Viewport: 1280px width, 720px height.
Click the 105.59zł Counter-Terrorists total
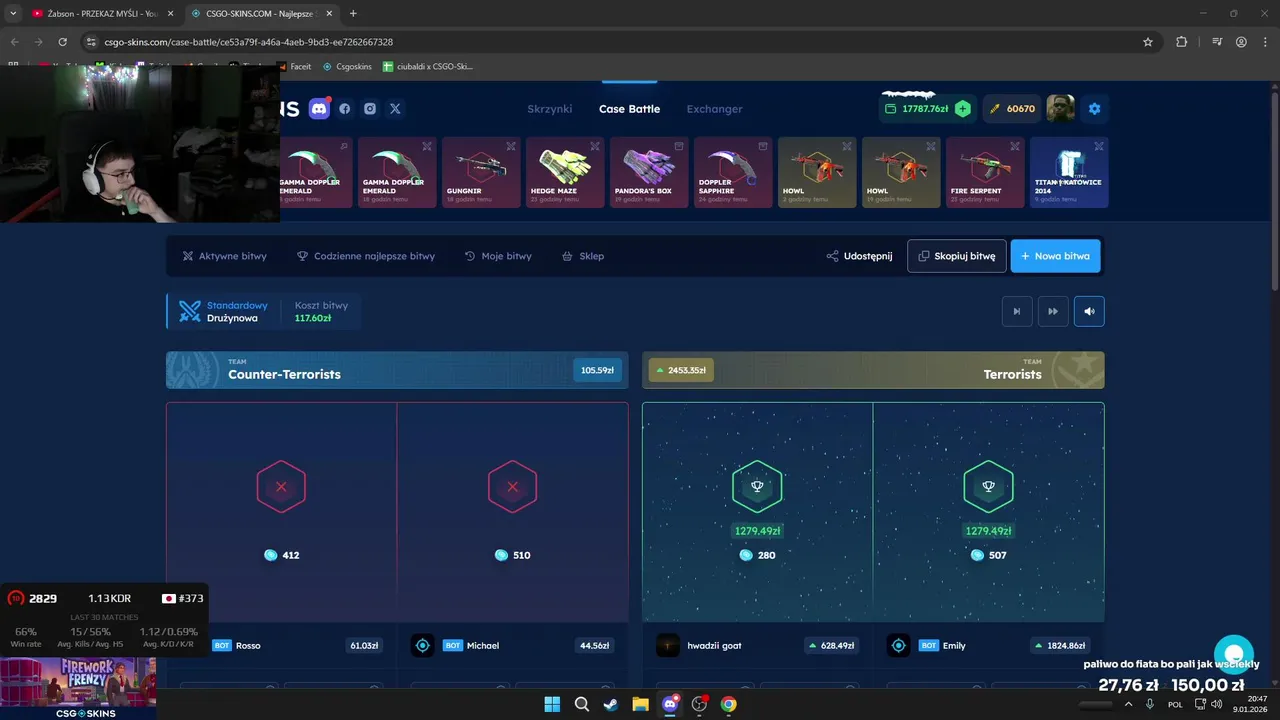point(597,370)
